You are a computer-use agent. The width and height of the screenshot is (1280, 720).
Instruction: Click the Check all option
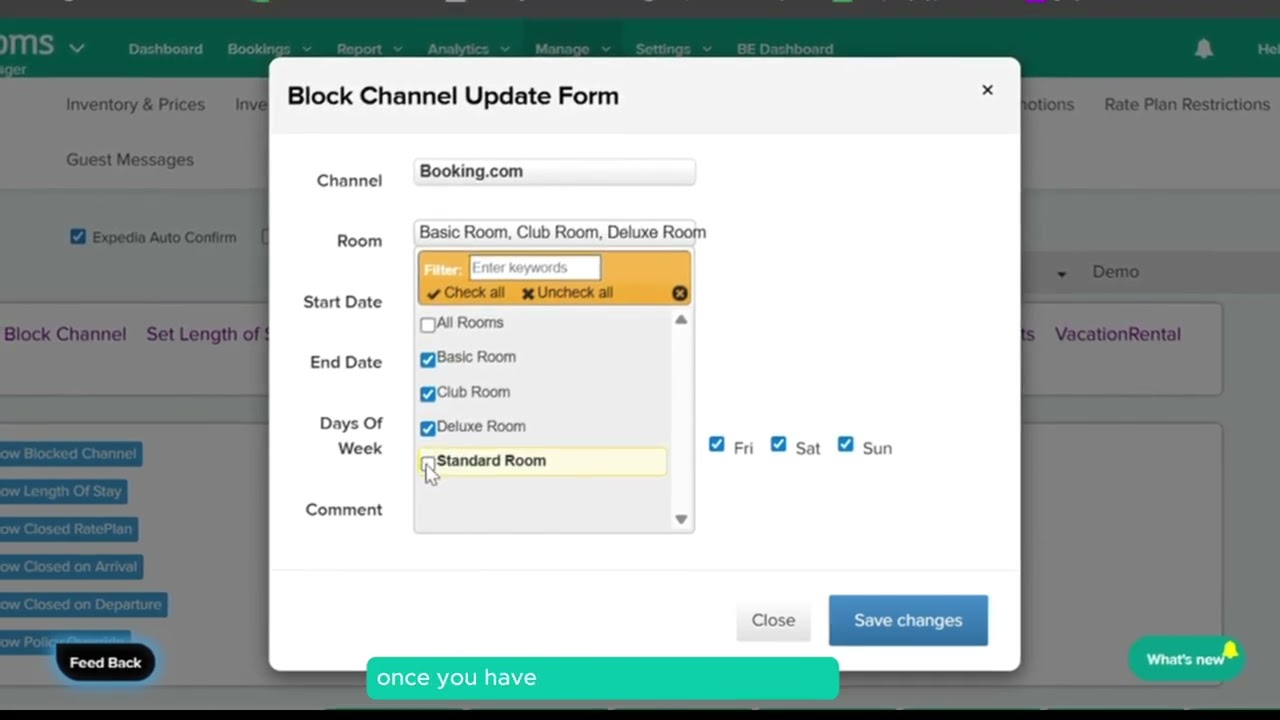(x=465, y=293)
